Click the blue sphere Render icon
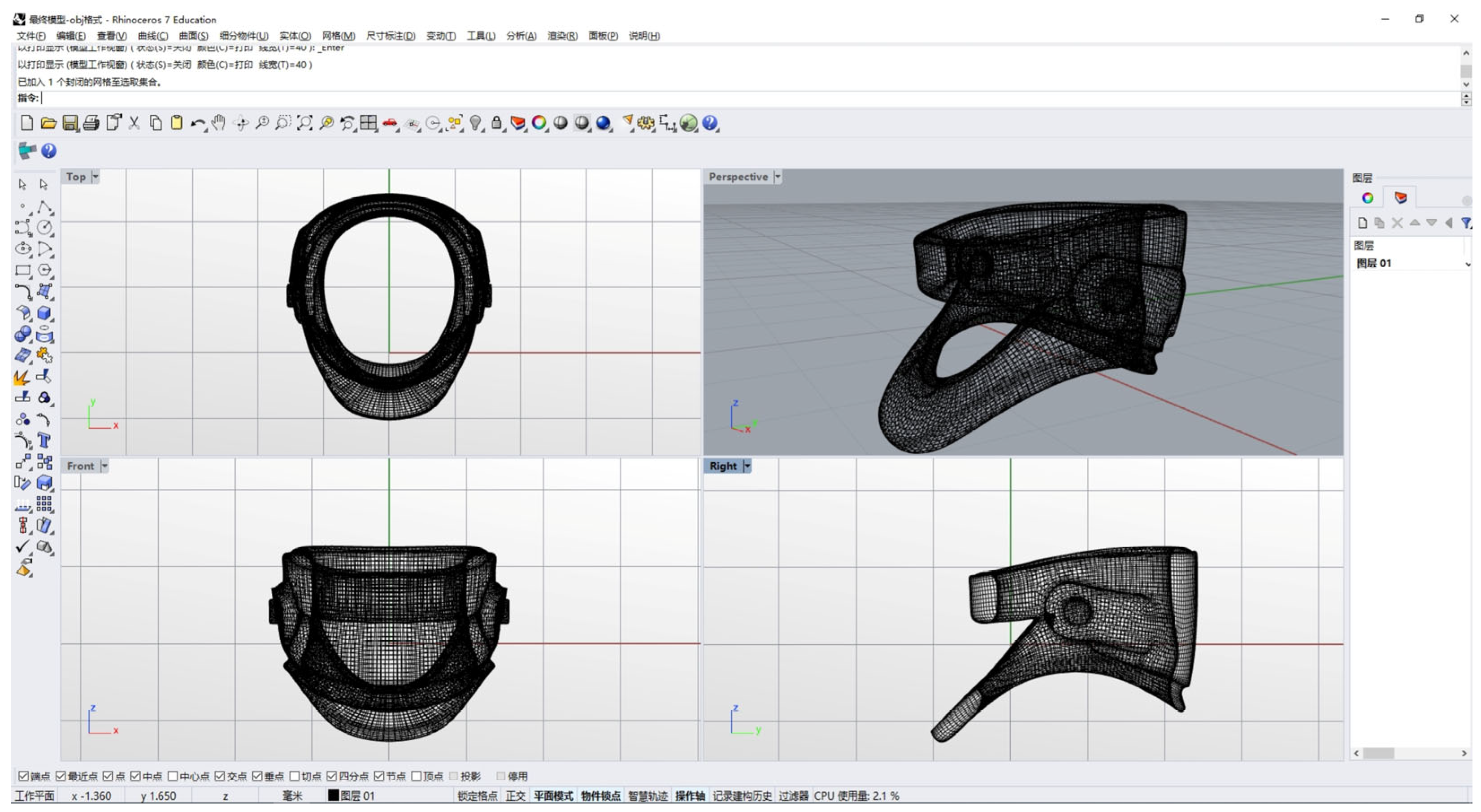The width and height of the screenshot is (1481, 812). (x=603, y=123)
